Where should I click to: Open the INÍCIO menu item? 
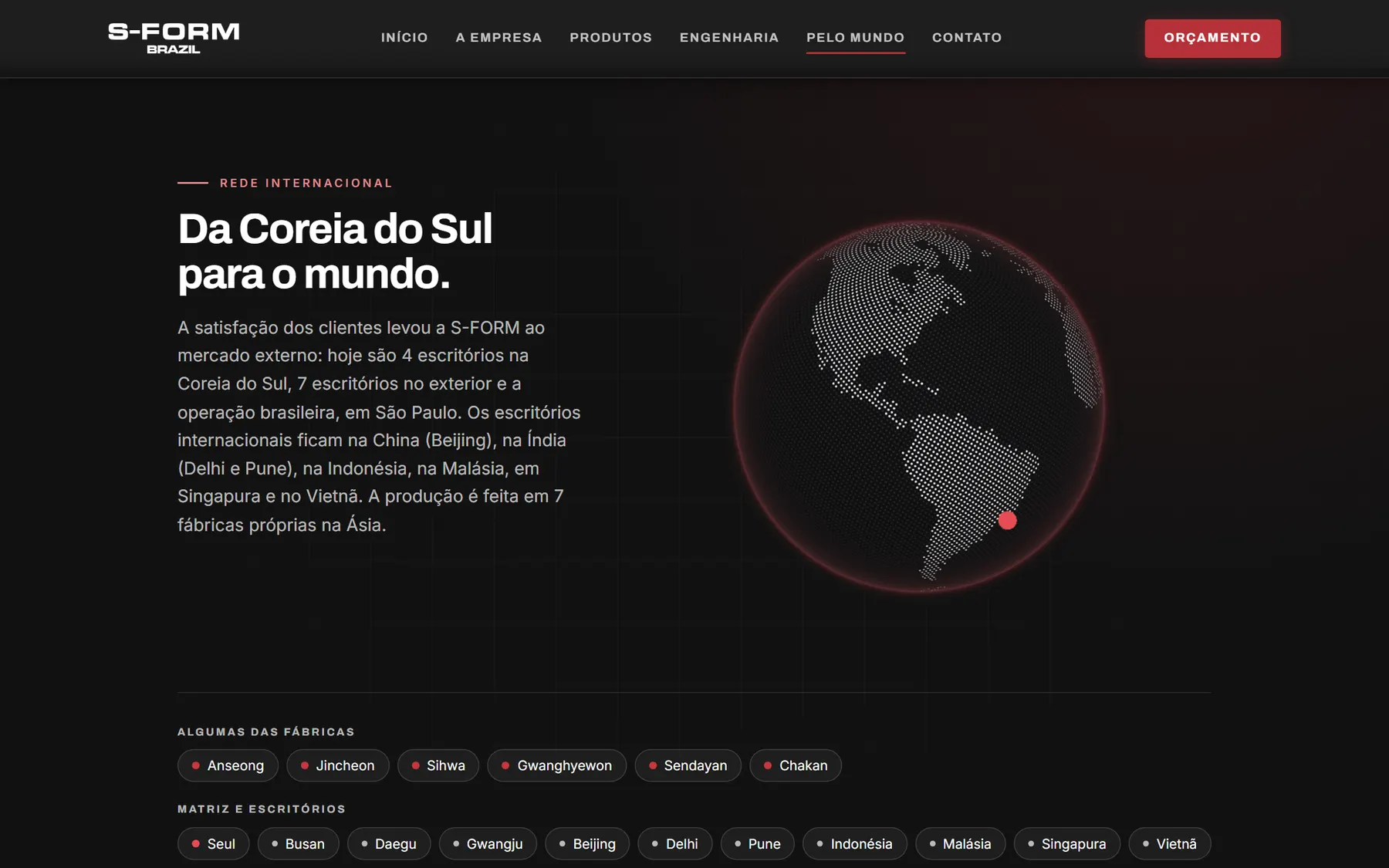coord(404,38)
